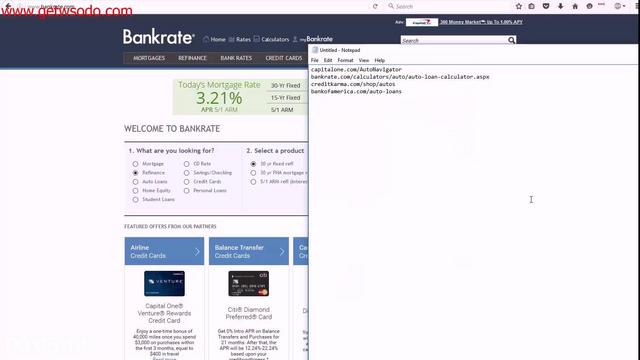The image size is (640, 360).
Task: Click the creditkarma.com/shop/autos line in Notepad
Action: pyautogui.click(x=353, y=84)
